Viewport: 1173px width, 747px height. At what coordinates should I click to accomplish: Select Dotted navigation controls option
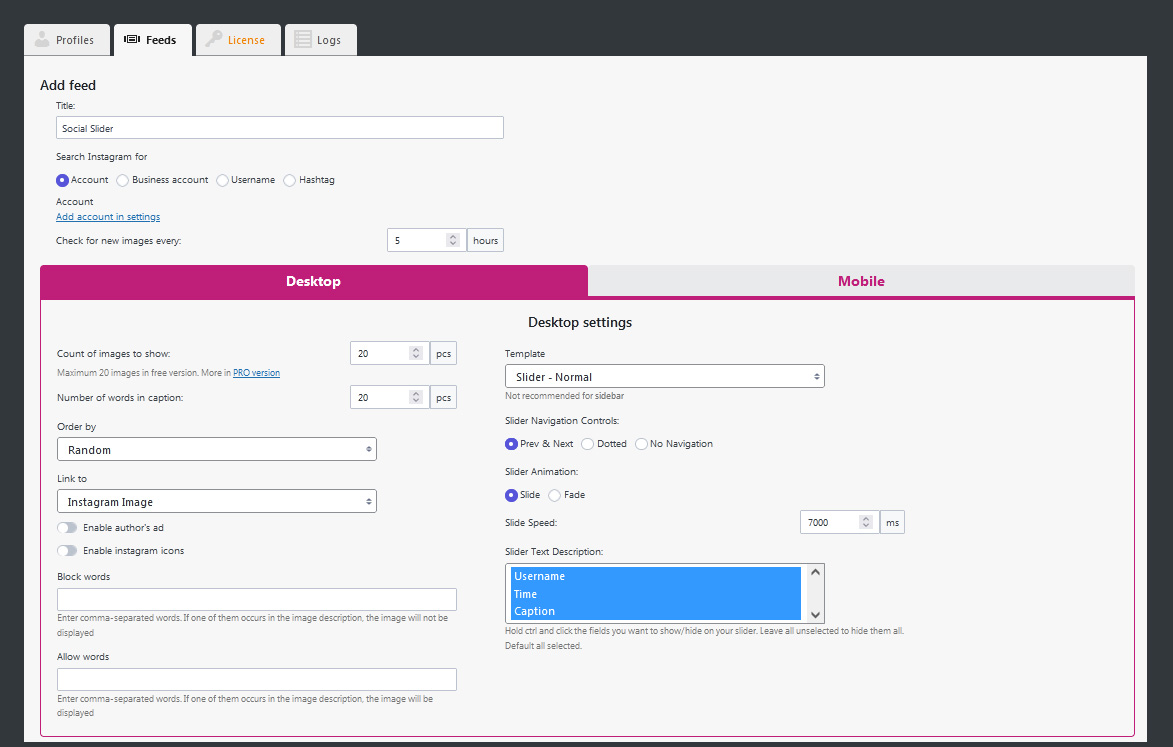tap(588, 444)
